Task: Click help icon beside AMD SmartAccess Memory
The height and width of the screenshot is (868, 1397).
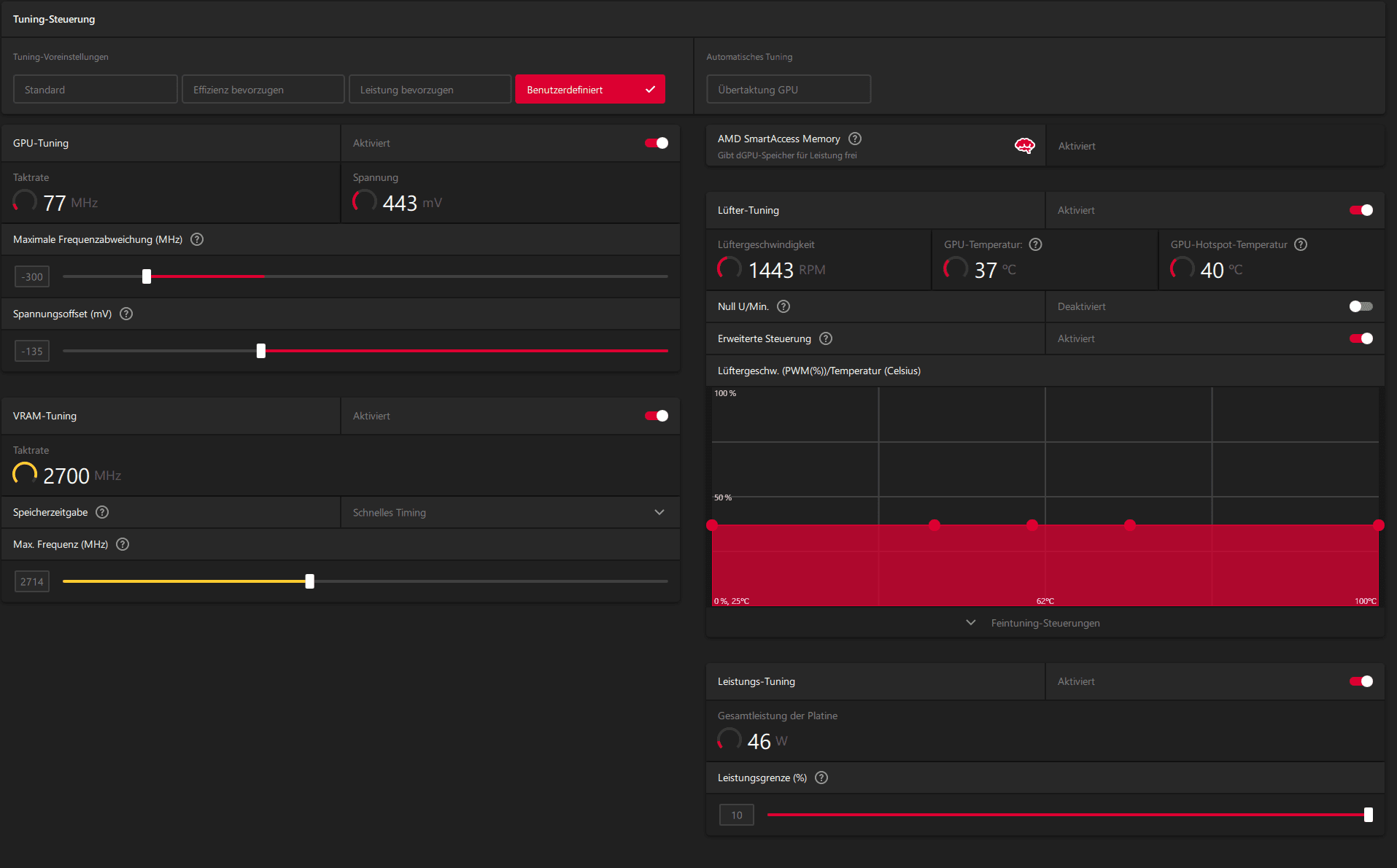Action: 855,139
